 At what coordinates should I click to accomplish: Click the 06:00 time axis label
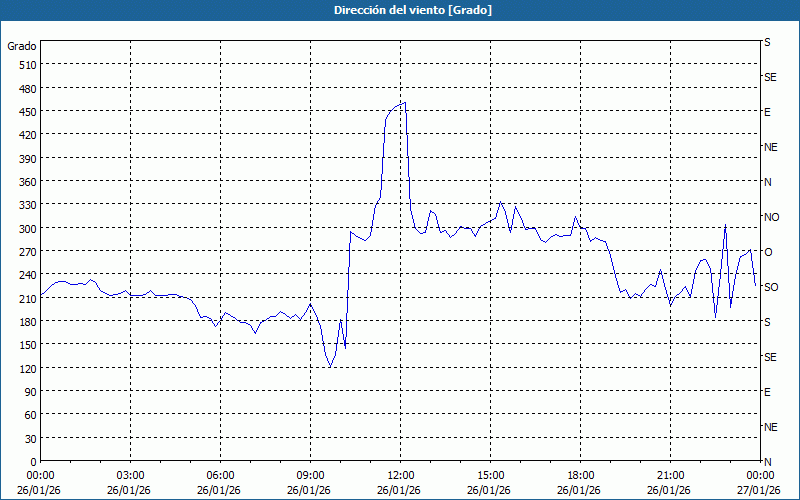[x=220, y=475]
